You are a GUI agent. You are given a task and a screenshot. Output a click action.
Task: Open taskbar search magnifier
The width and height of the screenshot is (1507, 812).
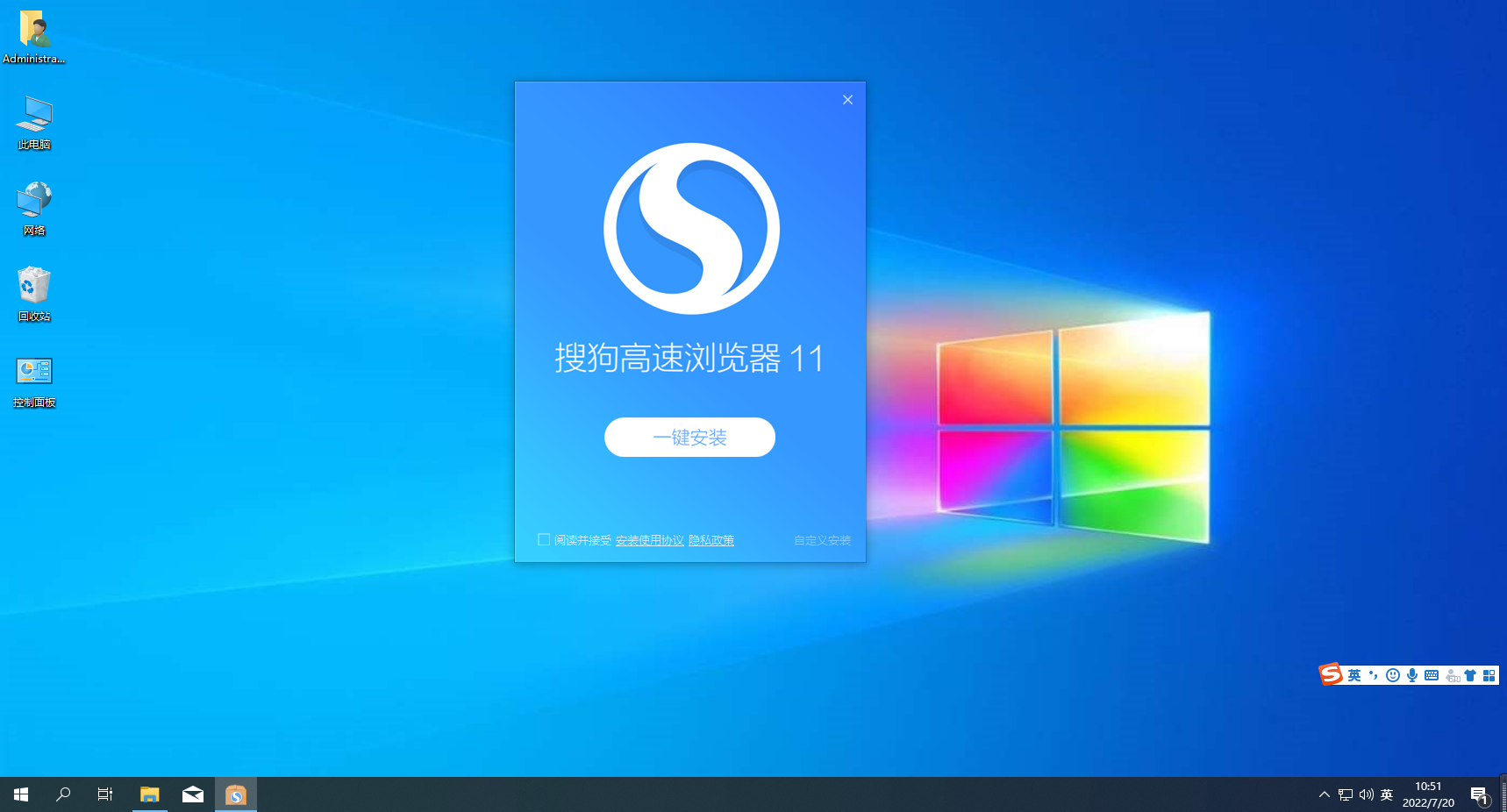click(x=63, y=794)
